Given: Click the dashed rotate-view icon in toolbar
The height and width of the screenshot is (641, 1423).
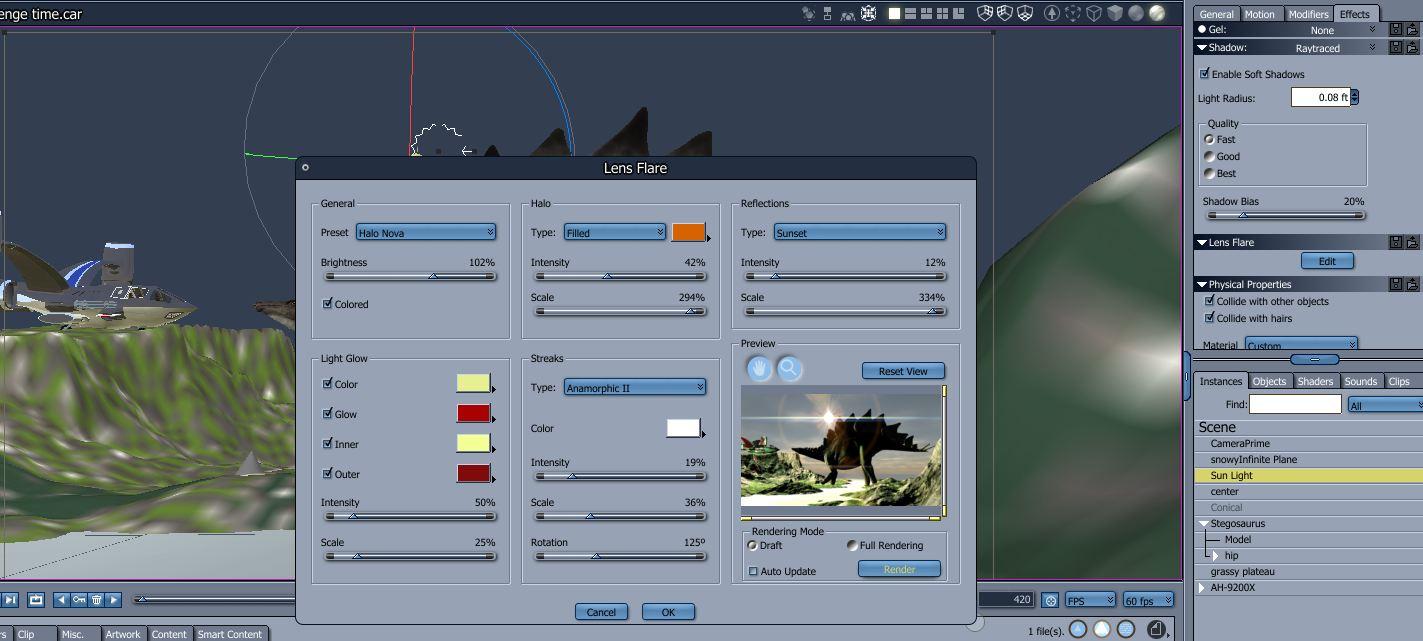Looking at the screenshot, I should click(1073, 13).
